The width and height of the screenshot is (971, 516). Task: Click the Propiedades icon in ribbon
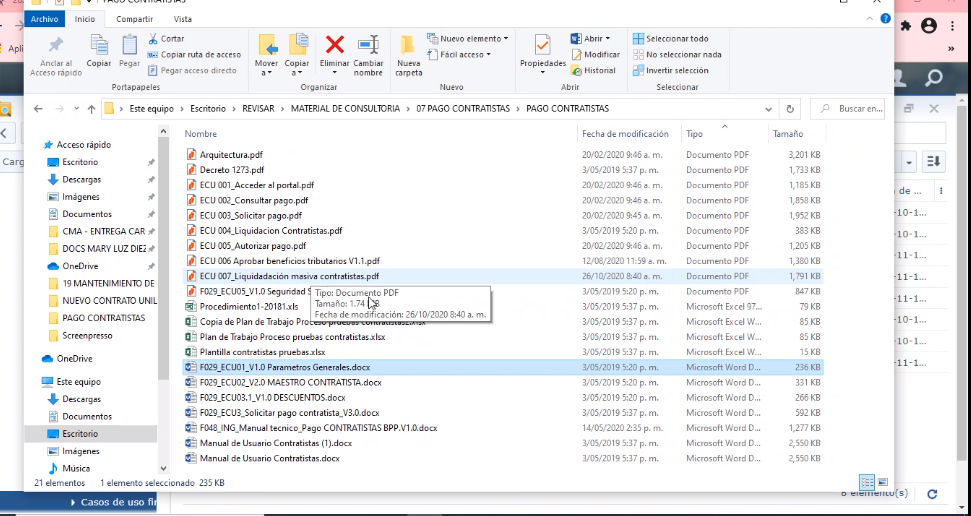click(x=542, y=47)
